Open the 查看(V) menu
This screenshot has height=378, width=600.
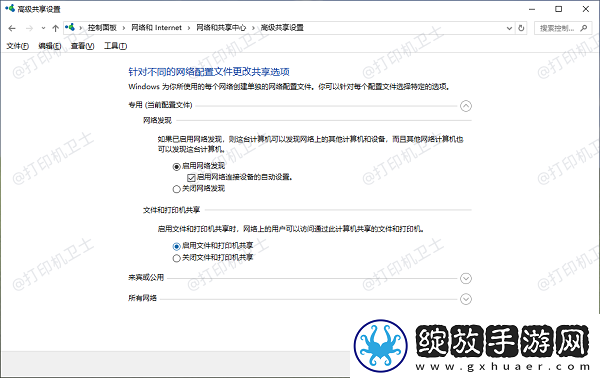[82, 46]
